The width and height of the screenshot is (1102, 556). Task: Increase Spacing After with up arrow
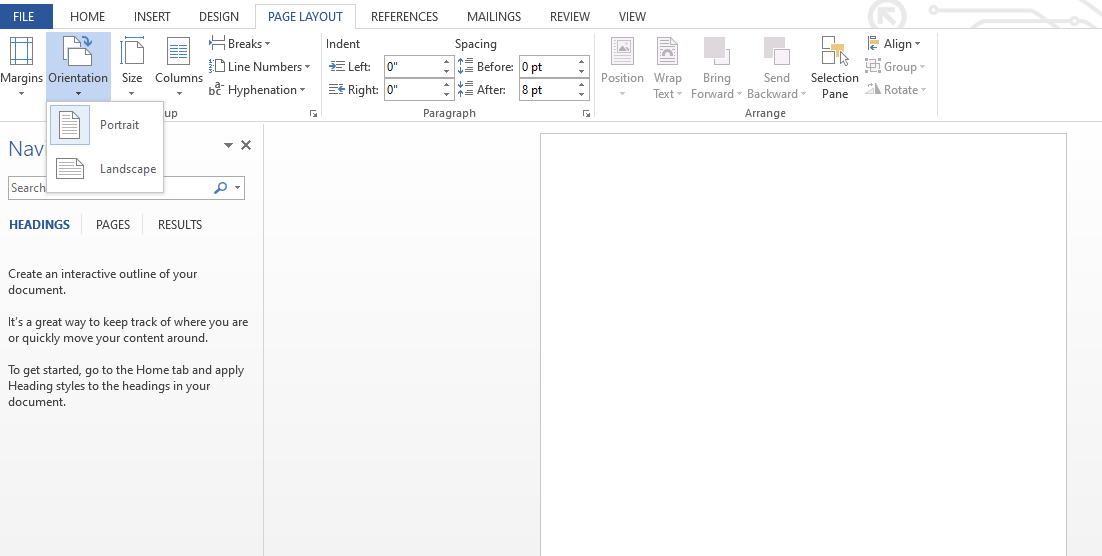click(582, 85)
